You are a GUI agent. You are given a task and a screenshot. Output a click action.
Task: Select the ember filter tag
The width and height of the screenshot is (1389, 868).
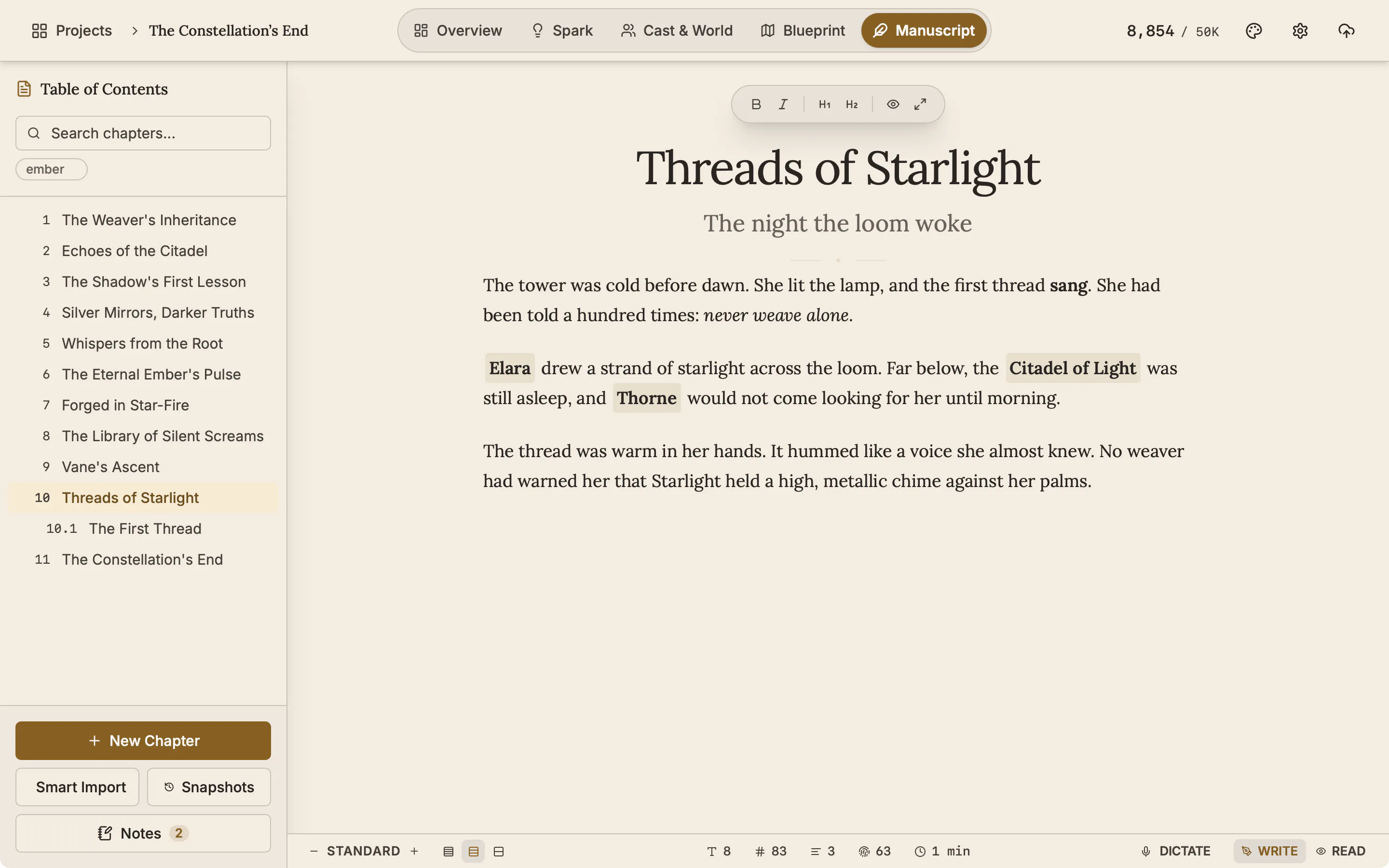click(52, 169)
